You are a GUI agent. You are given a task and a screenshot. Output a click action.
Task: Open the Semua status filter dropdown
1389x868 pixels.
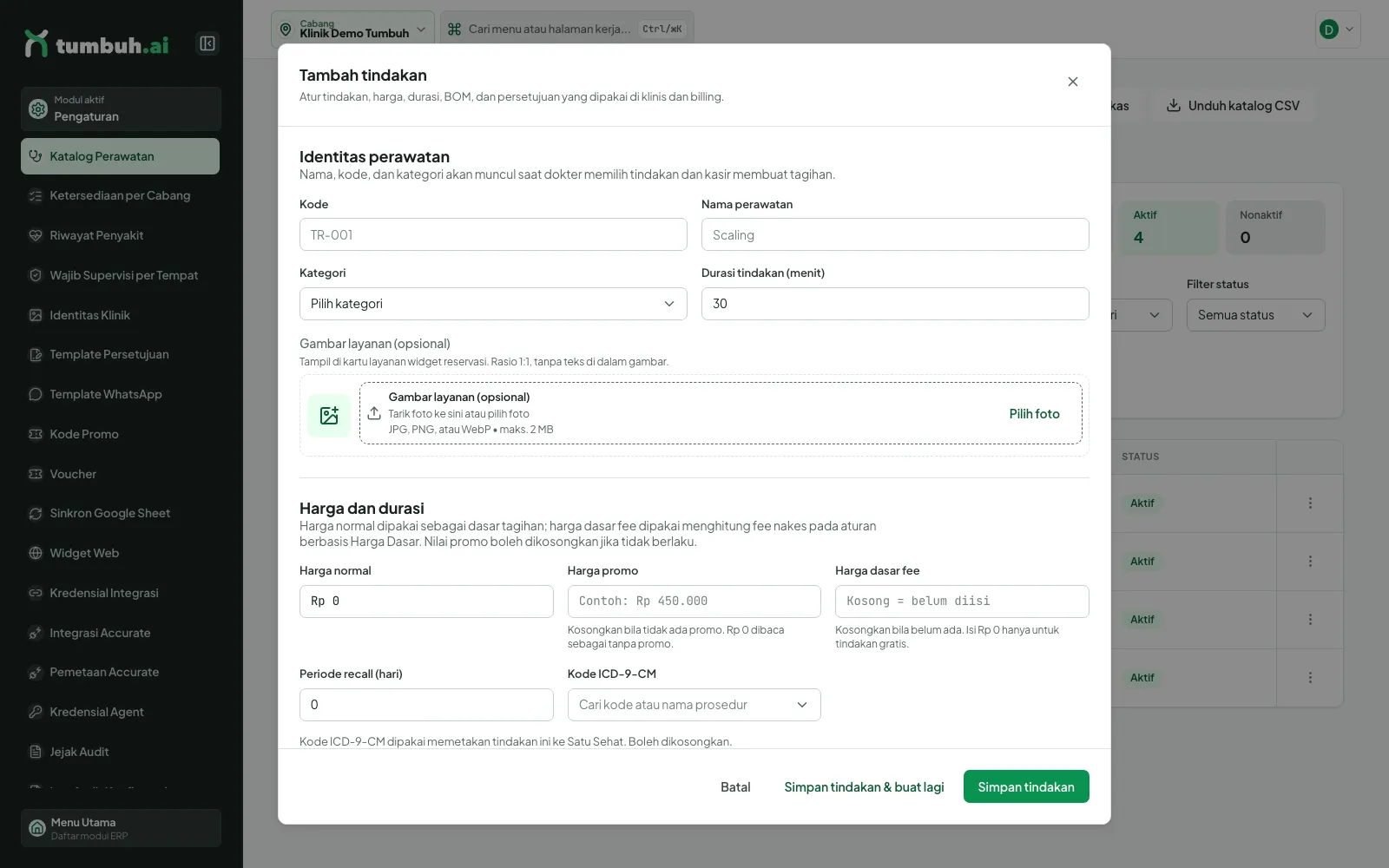click(x=1255, y=315)
